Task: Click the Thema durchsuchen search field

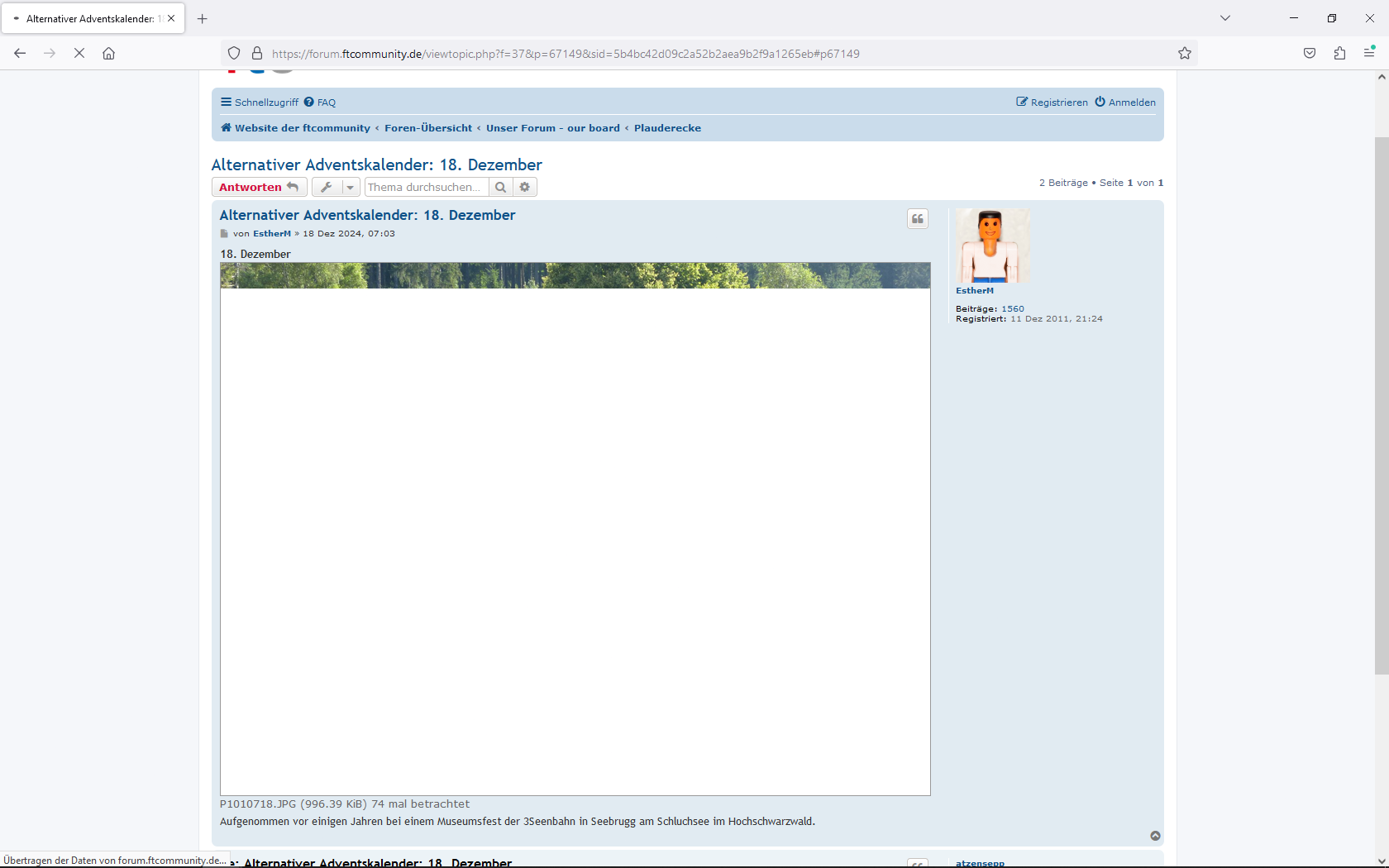Action: click(x=426, y=187)
